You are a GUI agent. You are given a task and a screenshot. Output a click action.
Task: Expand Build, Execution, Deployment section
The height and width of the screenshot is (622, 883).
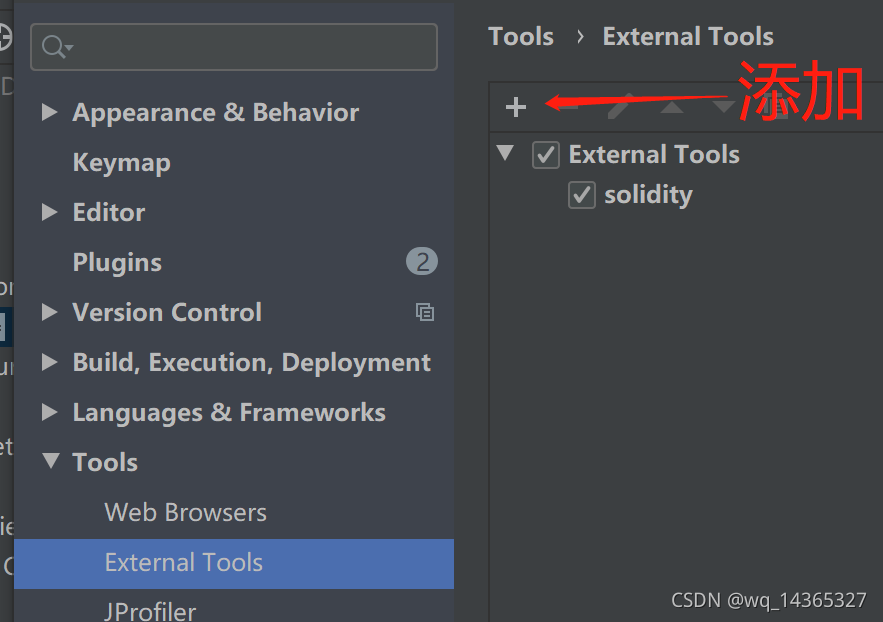coord(49,363)
